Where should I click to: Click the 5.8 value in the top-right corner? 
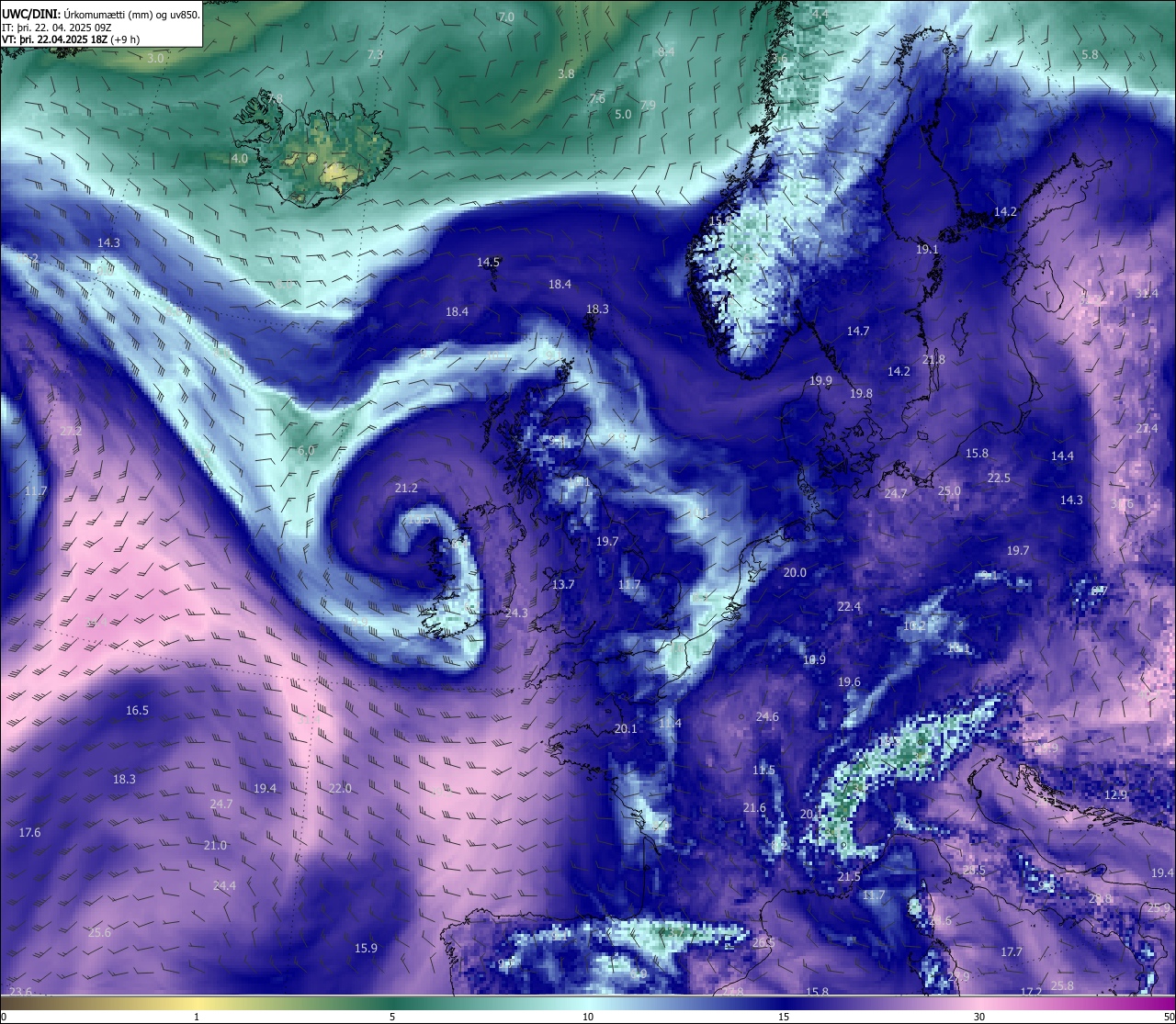click(1090, 55)
